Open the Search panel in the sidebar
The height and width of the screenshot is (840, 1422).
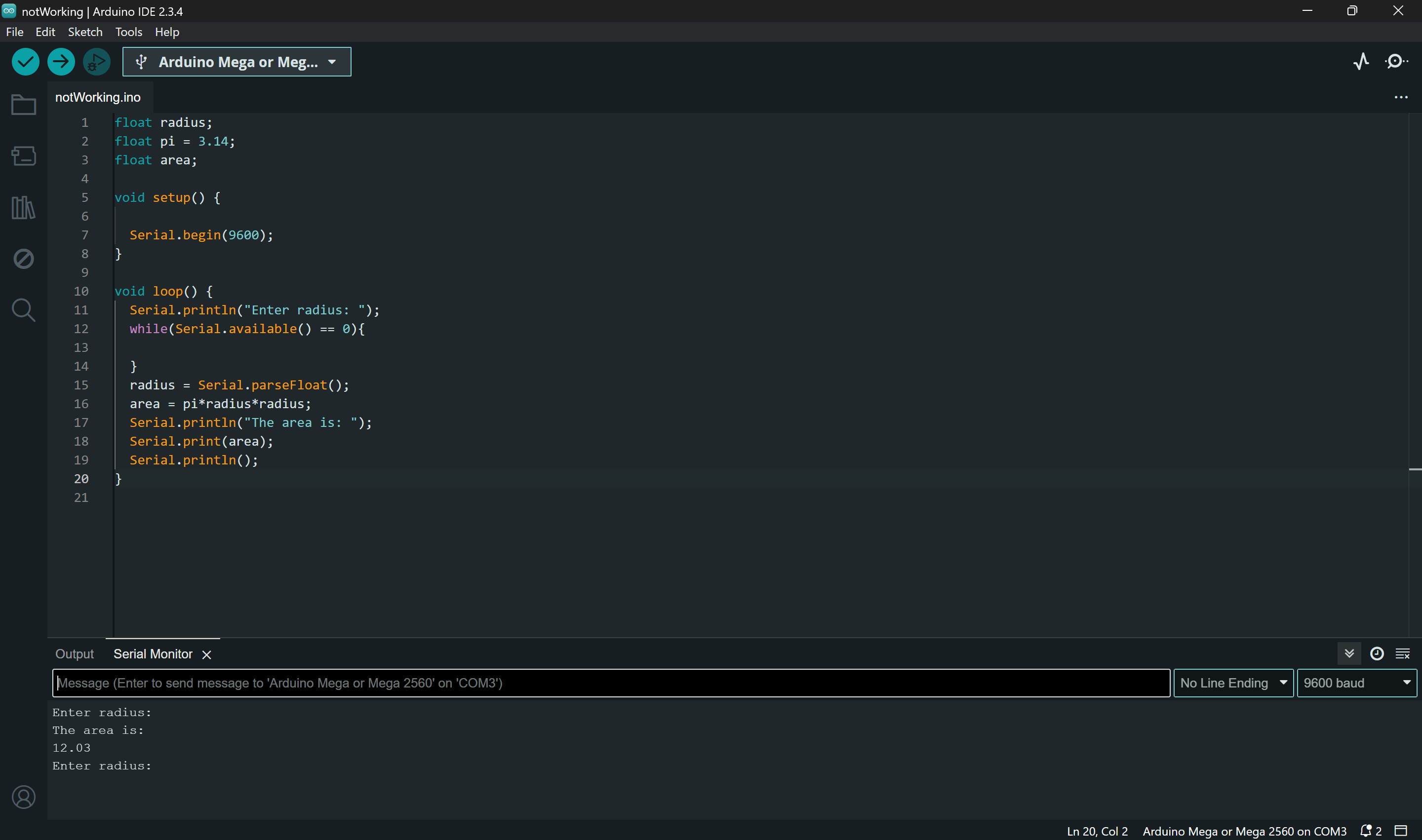[x=23, y=309]
